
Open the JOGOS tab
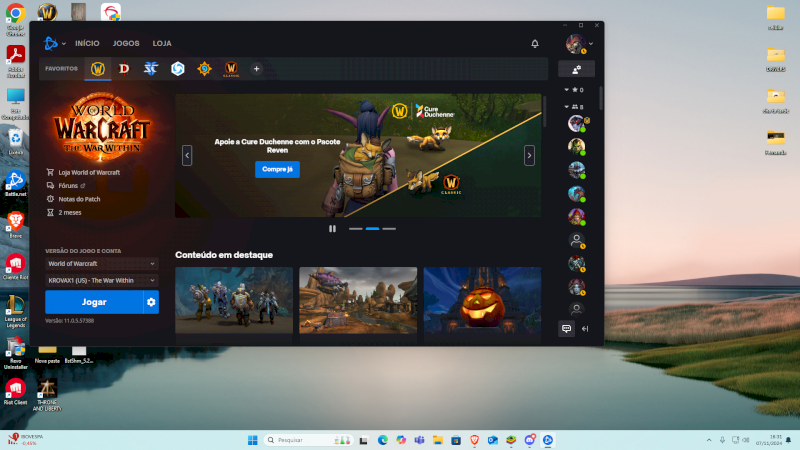click(x=126, y=43)
